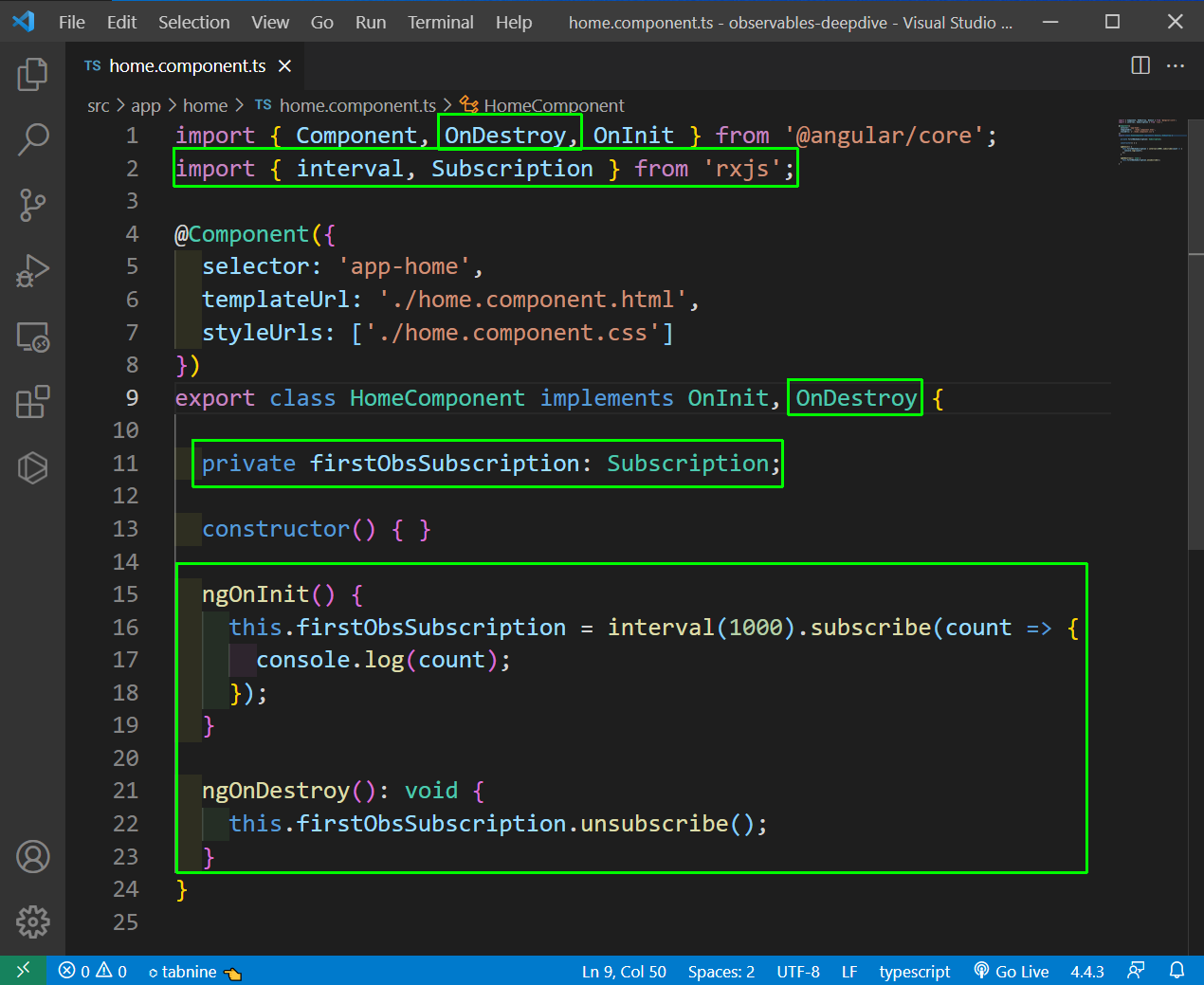Change indentation via Spaces: 2
The width and height of the screenshot is (1204, 985).
coord(721,971)
